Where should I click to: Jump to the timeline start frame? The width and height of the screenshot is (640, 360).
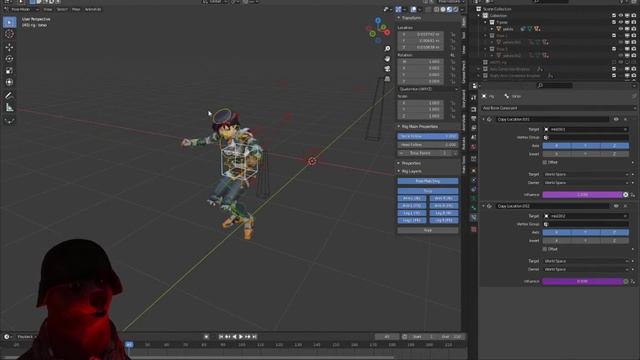(x=221, y=337)
